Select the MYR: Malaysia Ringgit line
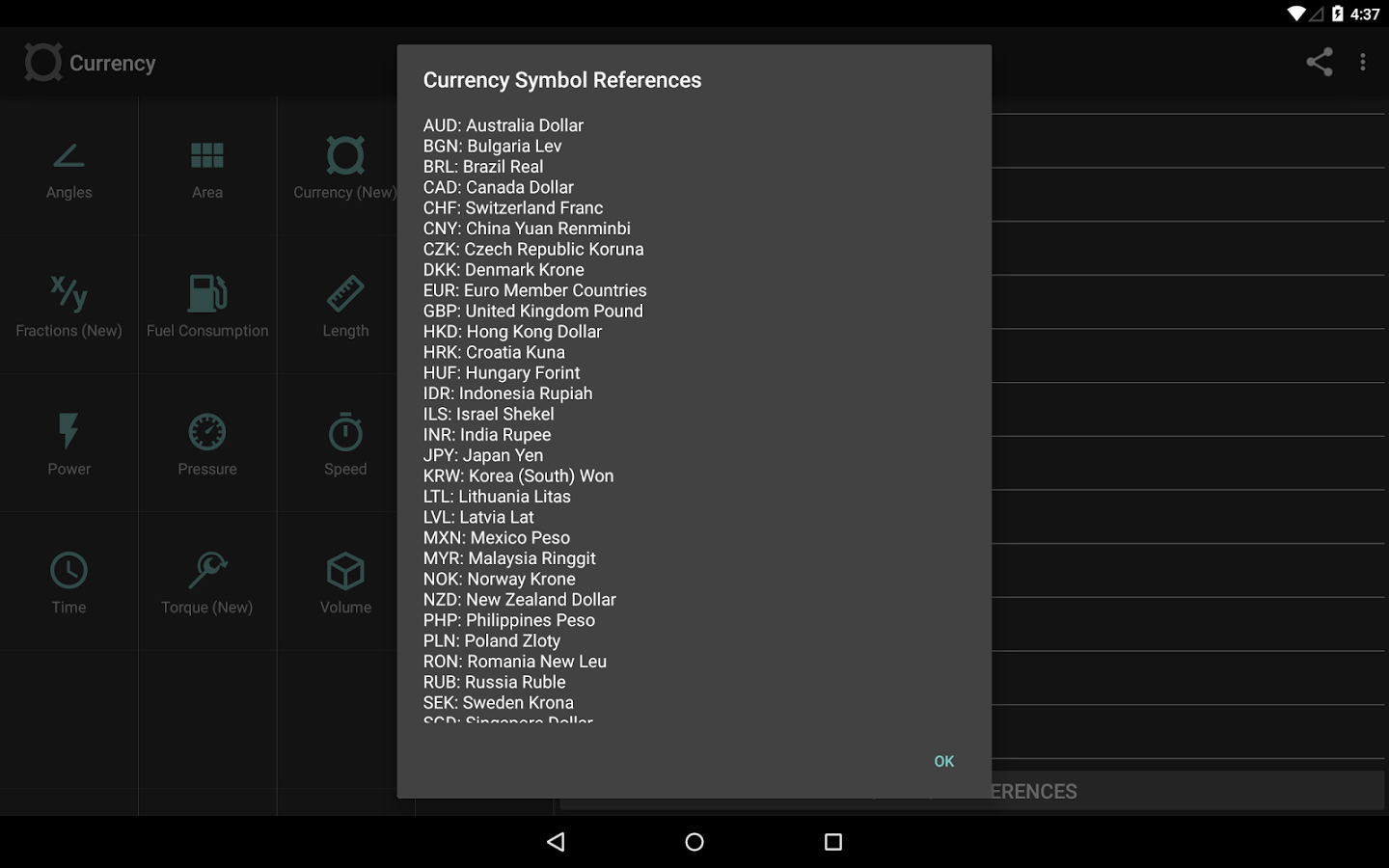This screenshot has width=1389, height=868. point(509,558)
